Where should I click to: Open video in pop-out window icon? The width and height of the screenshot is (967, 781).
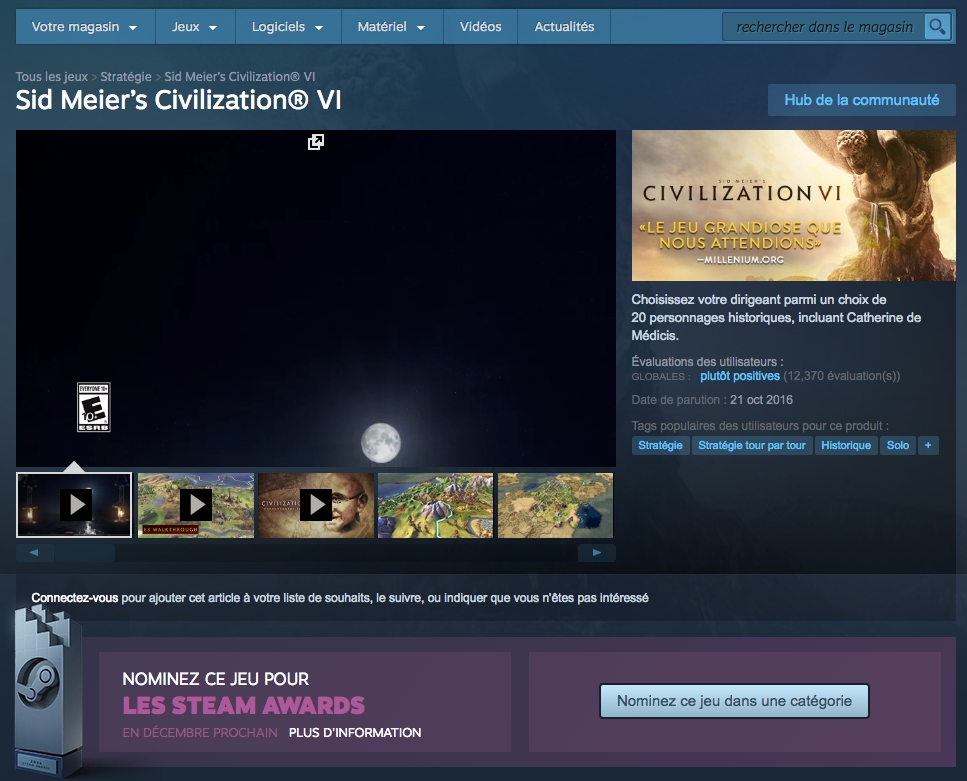316,142
